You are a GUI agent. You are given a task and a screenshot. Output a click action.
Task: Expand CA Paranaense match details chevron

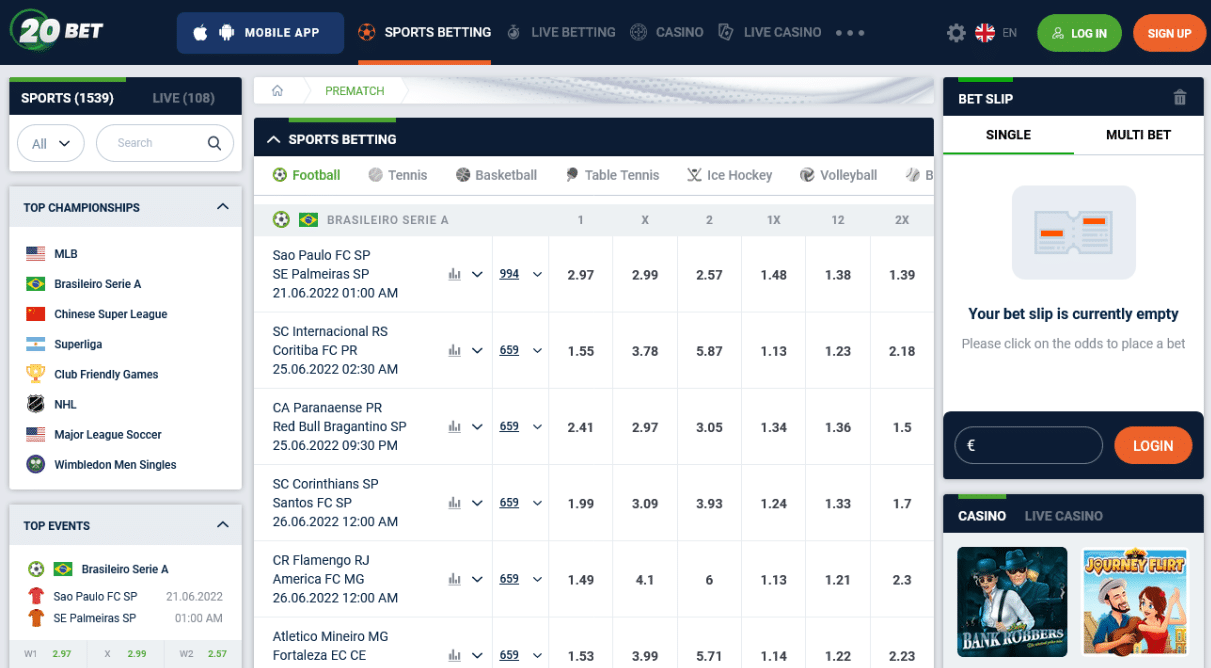point(477,427)
